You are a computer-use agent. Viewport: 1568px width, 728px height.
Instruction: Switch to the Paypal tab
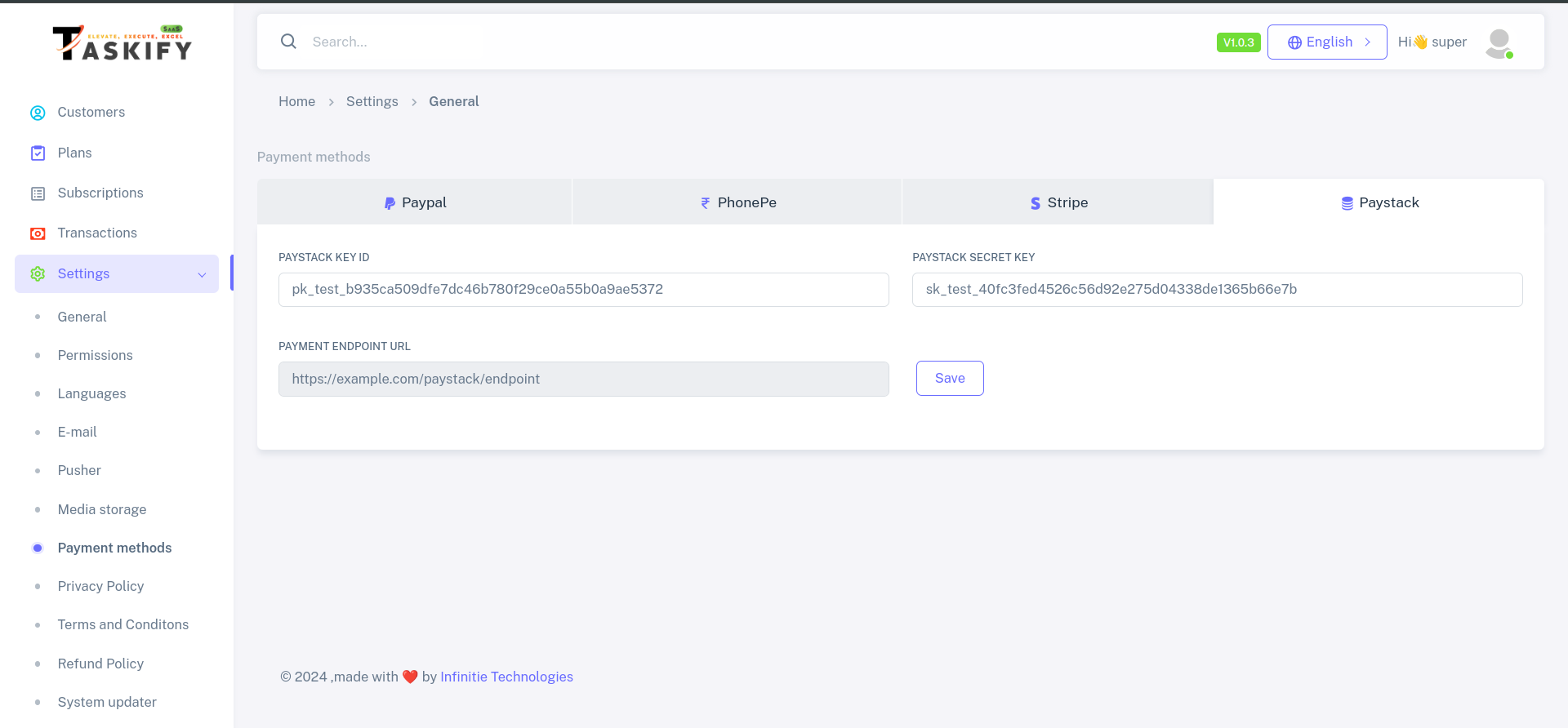click(x=415, y=202)
